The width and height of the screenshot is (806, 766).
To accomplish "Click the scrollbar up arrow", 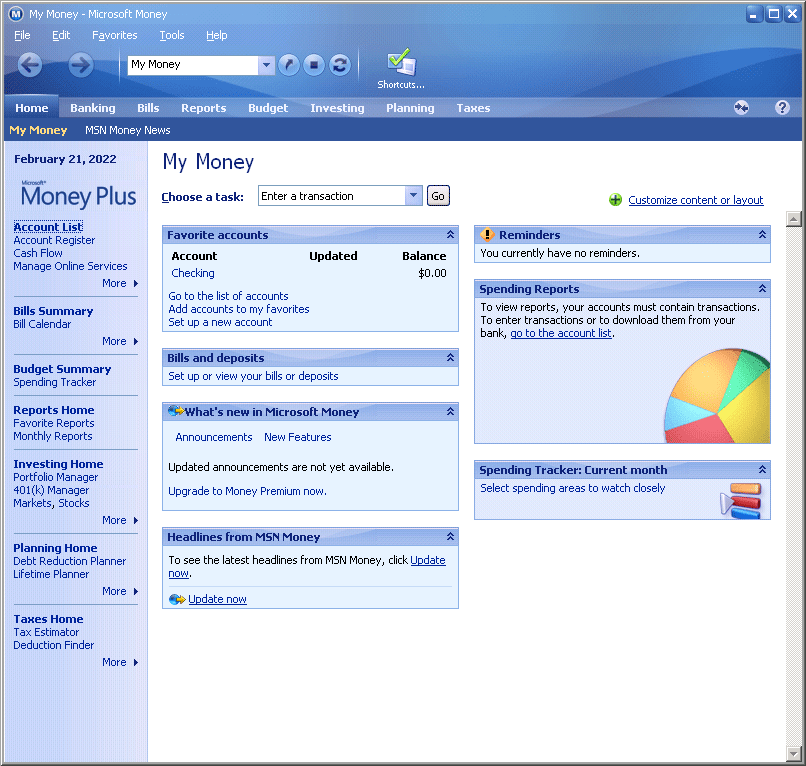I will [x=793, y=219].
